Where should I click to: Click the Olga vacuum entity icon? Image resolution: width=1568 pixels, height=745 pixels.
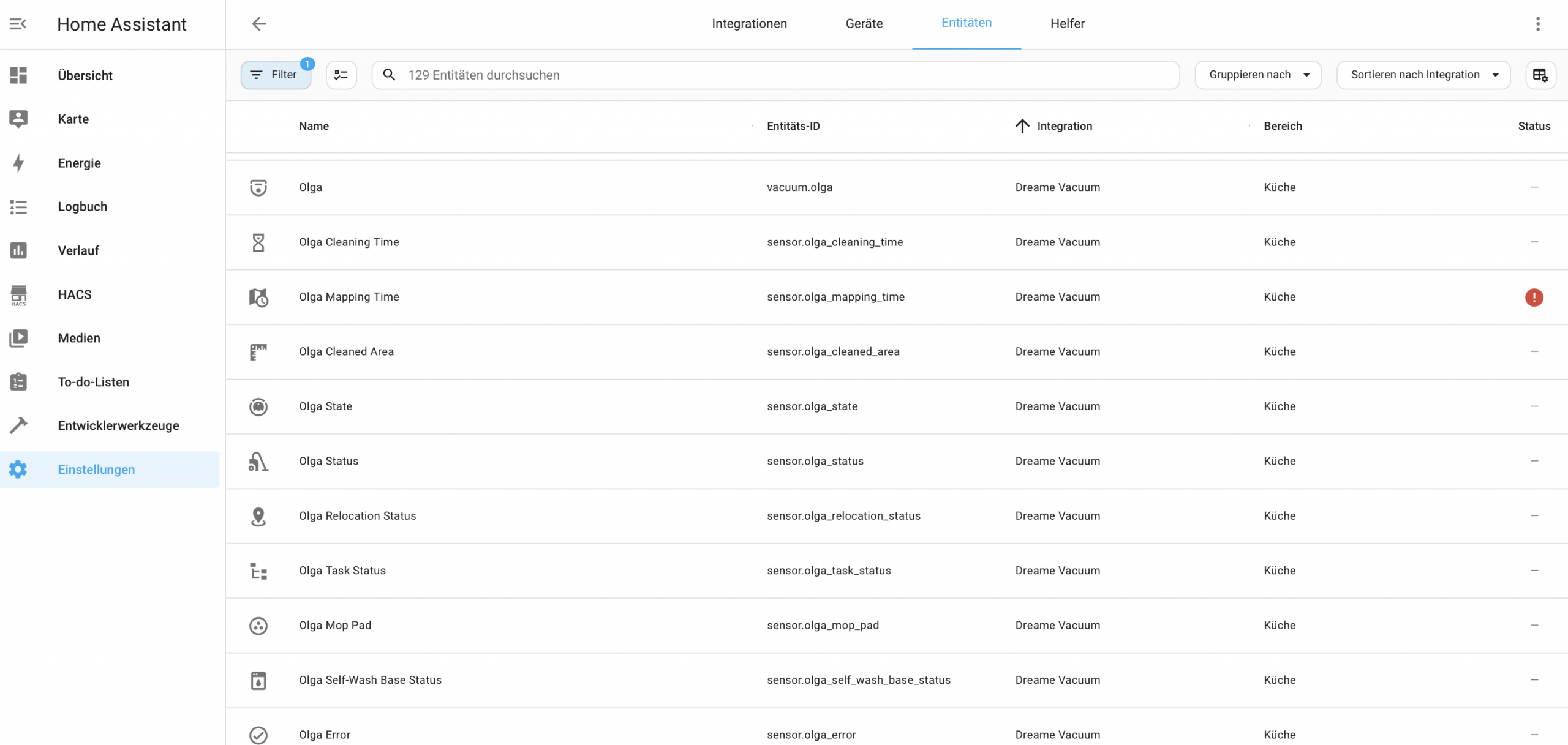[258, 187]
